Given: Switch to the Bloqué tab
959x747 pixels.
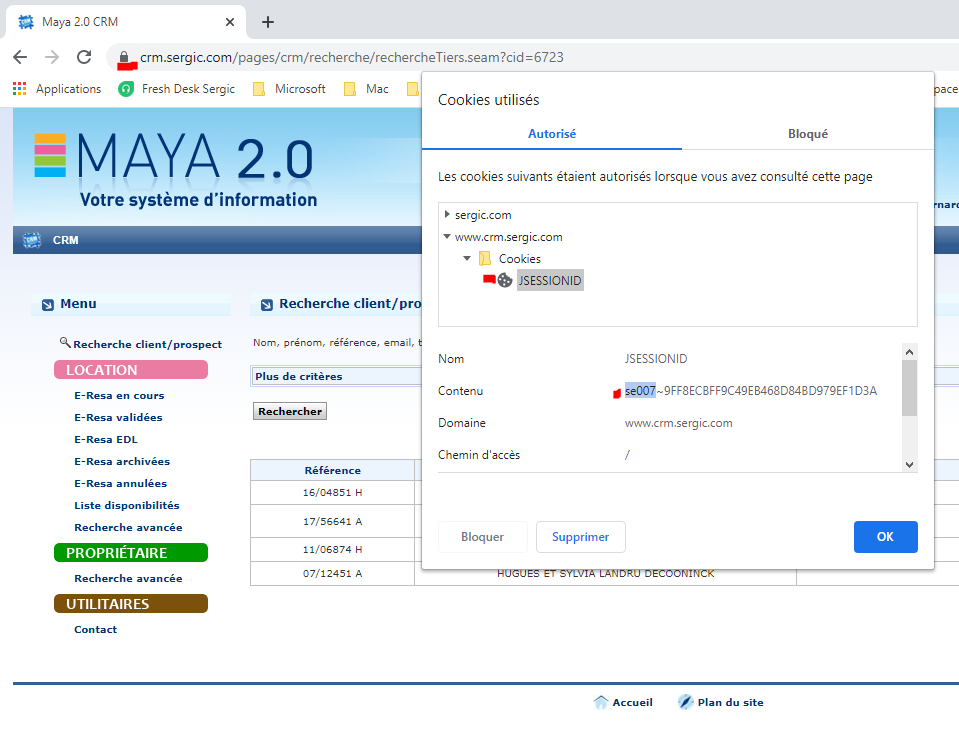Looking at the screenshot, I should (x=807, y=134).
